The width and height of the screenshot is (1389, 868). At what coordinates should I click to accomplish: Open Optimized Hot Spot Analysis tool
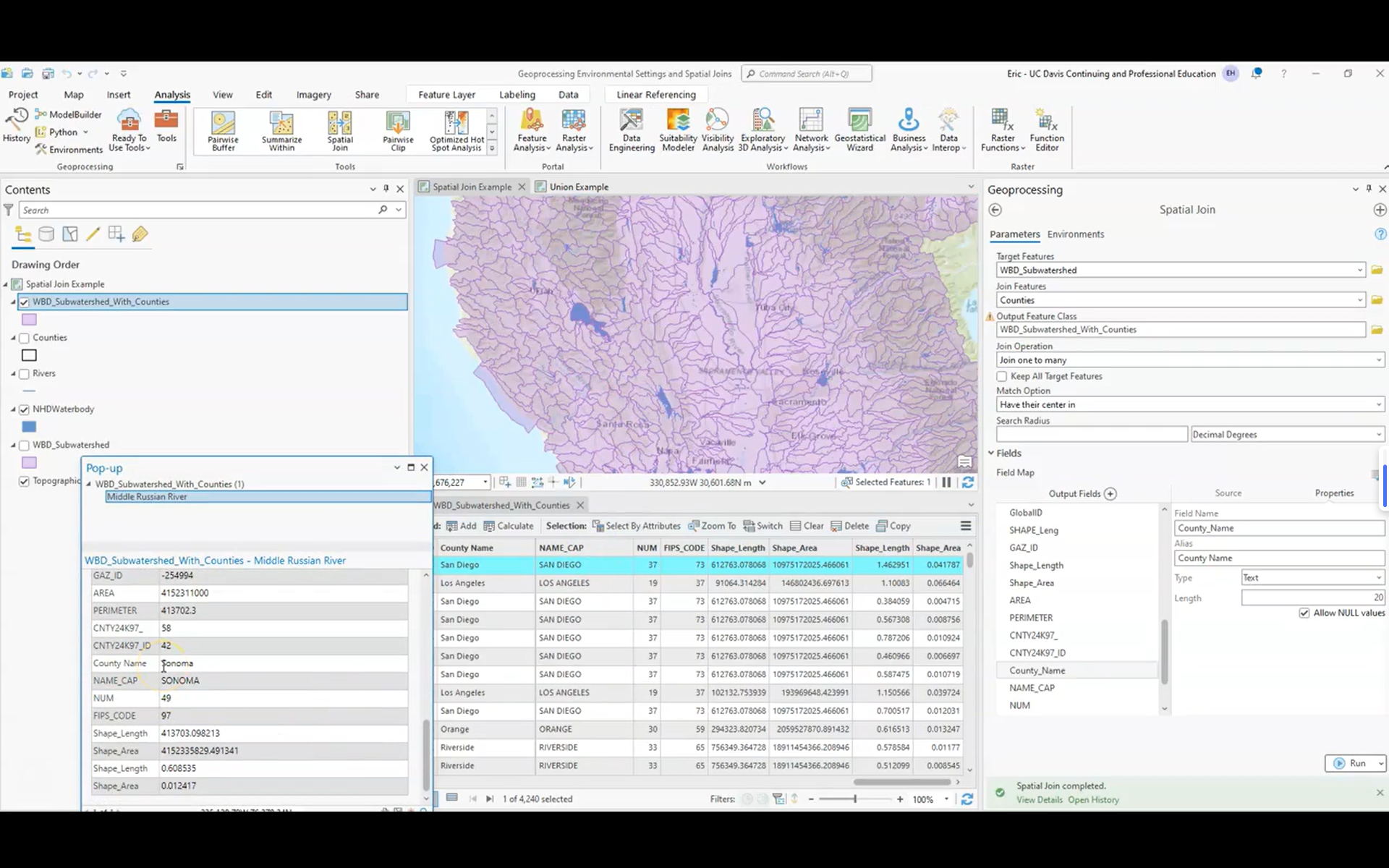456,131
